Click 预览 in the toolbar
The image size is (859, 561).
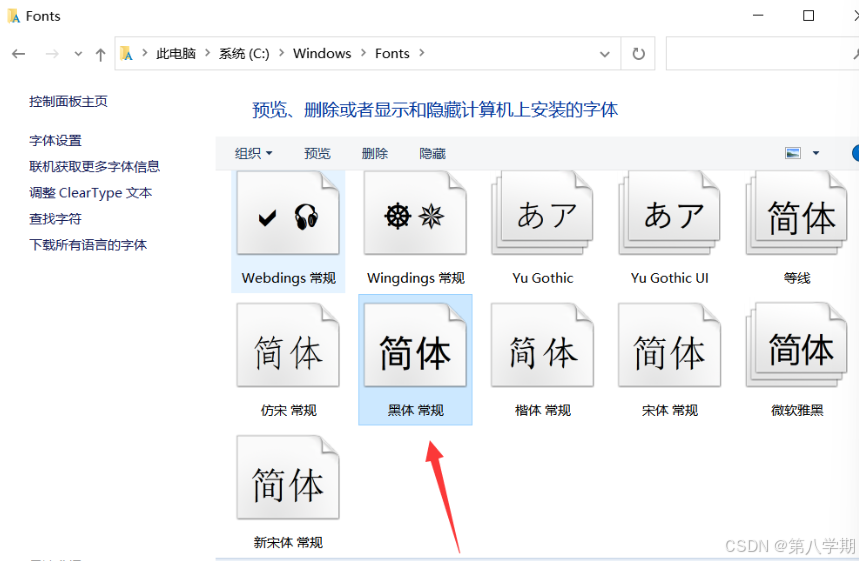point(317,153)
